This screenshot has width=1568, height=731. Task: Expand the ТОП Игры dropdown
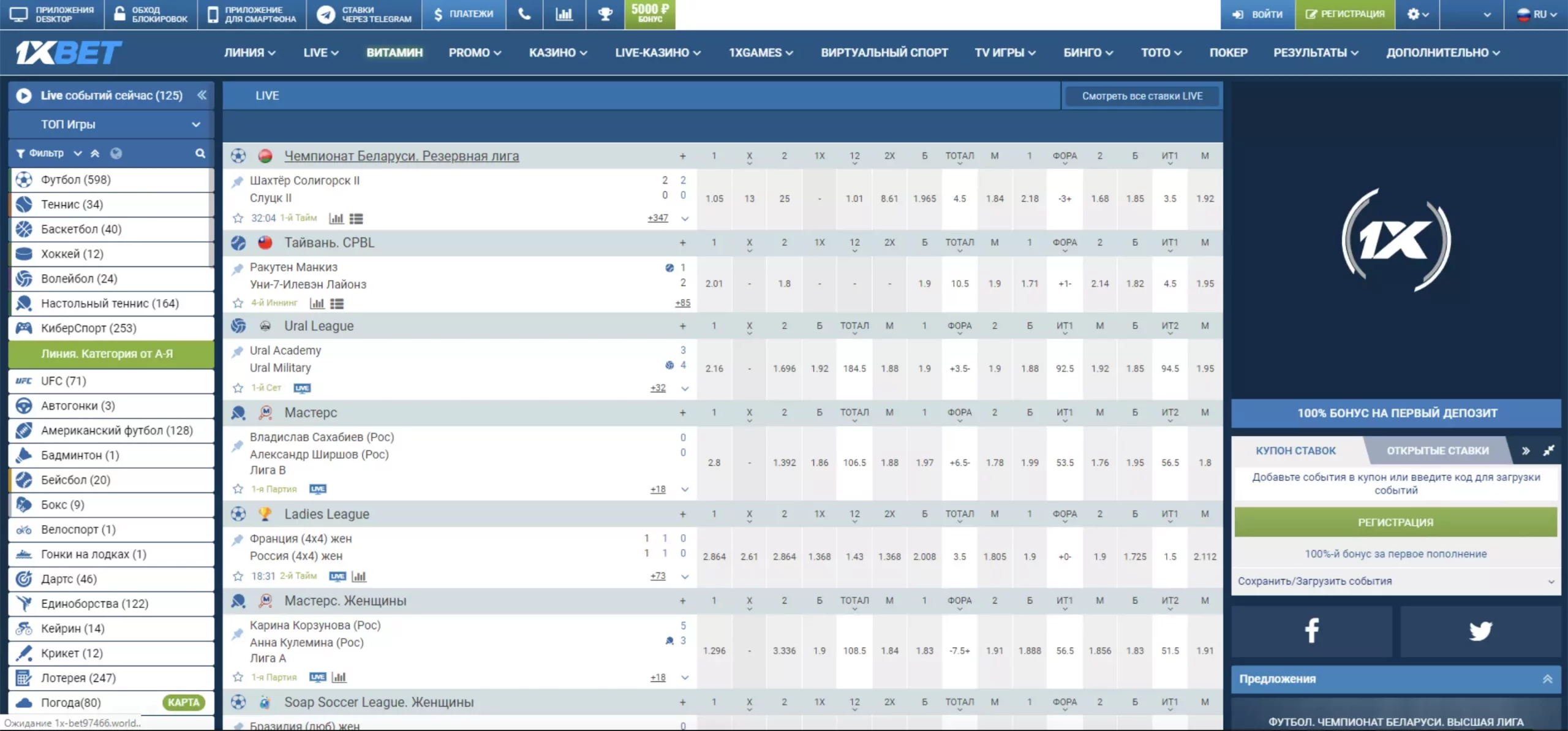pos(195,124)
